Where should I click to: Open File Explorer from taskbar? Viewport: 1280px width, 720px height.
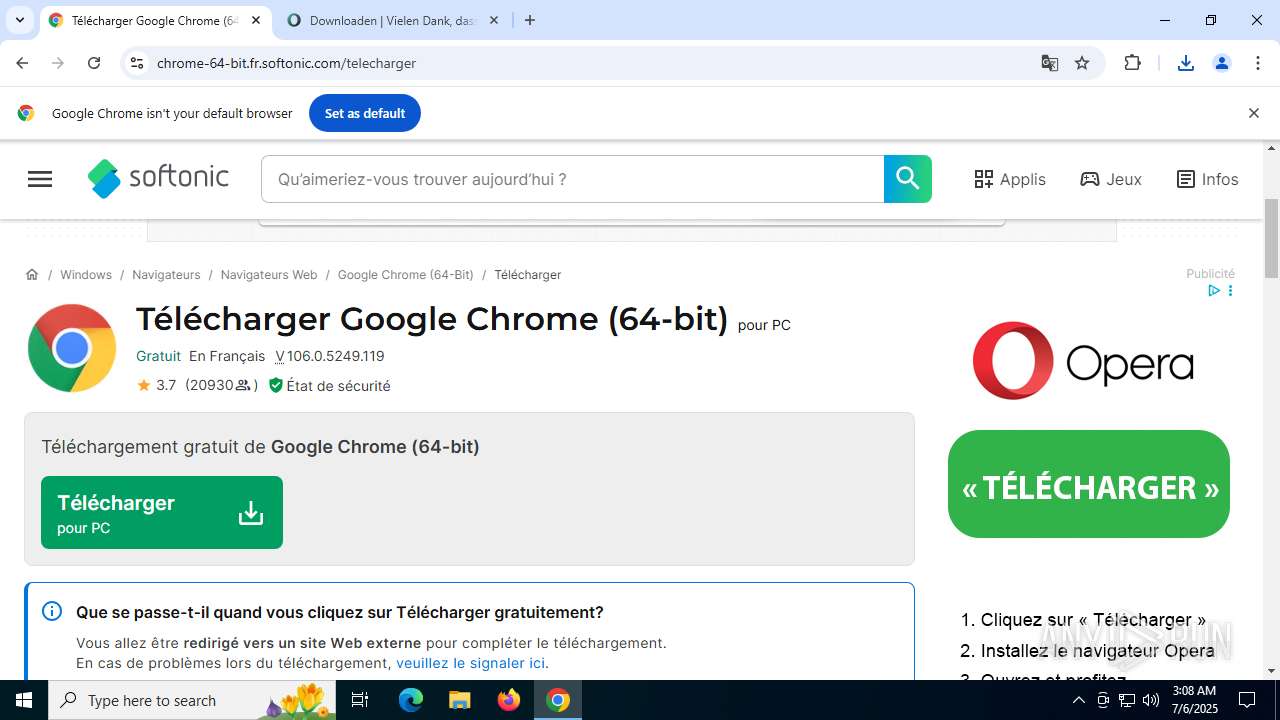(460, 700)
